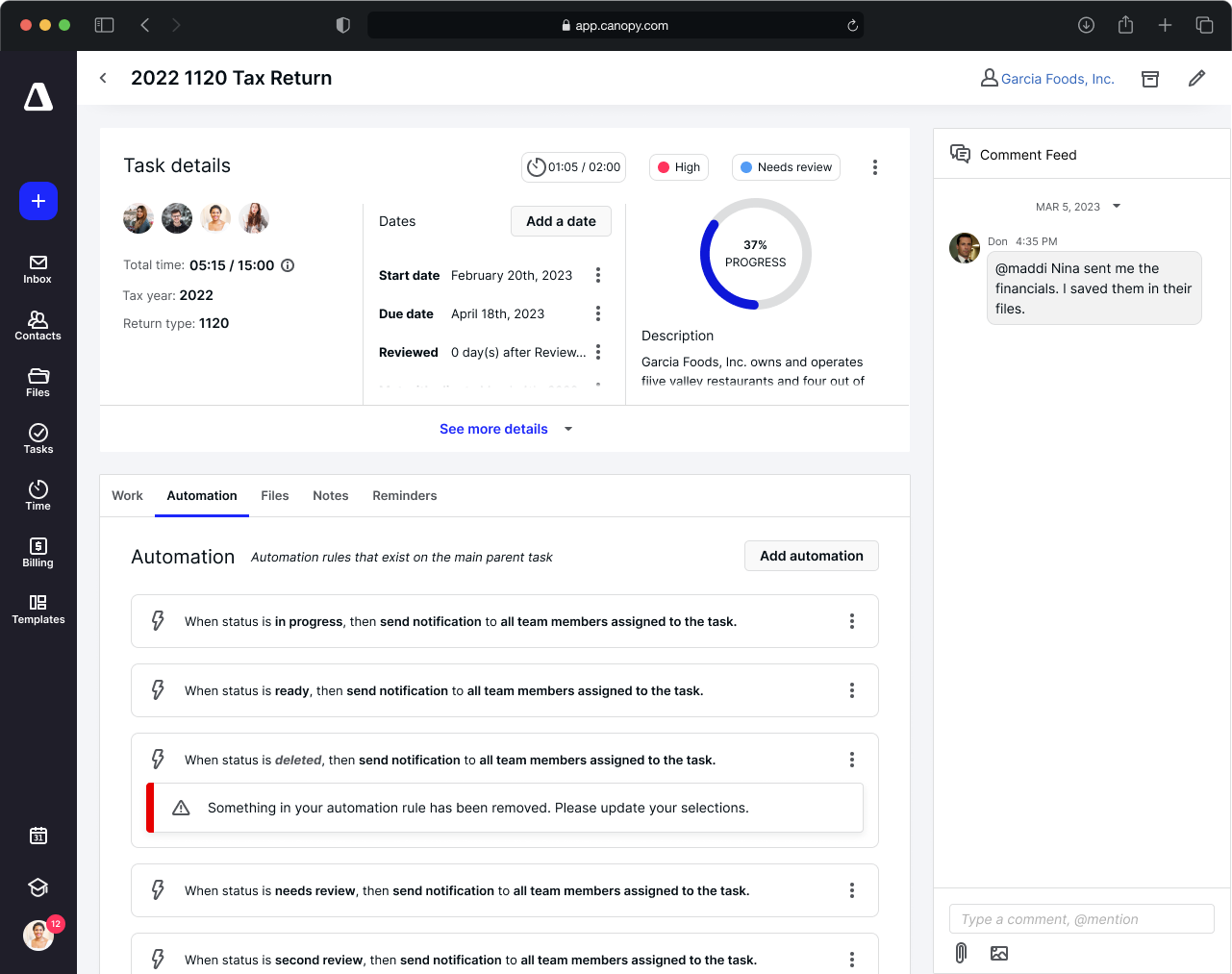
Task: Attach a file with the paperclip icon
Action: (x=960, y=953)
